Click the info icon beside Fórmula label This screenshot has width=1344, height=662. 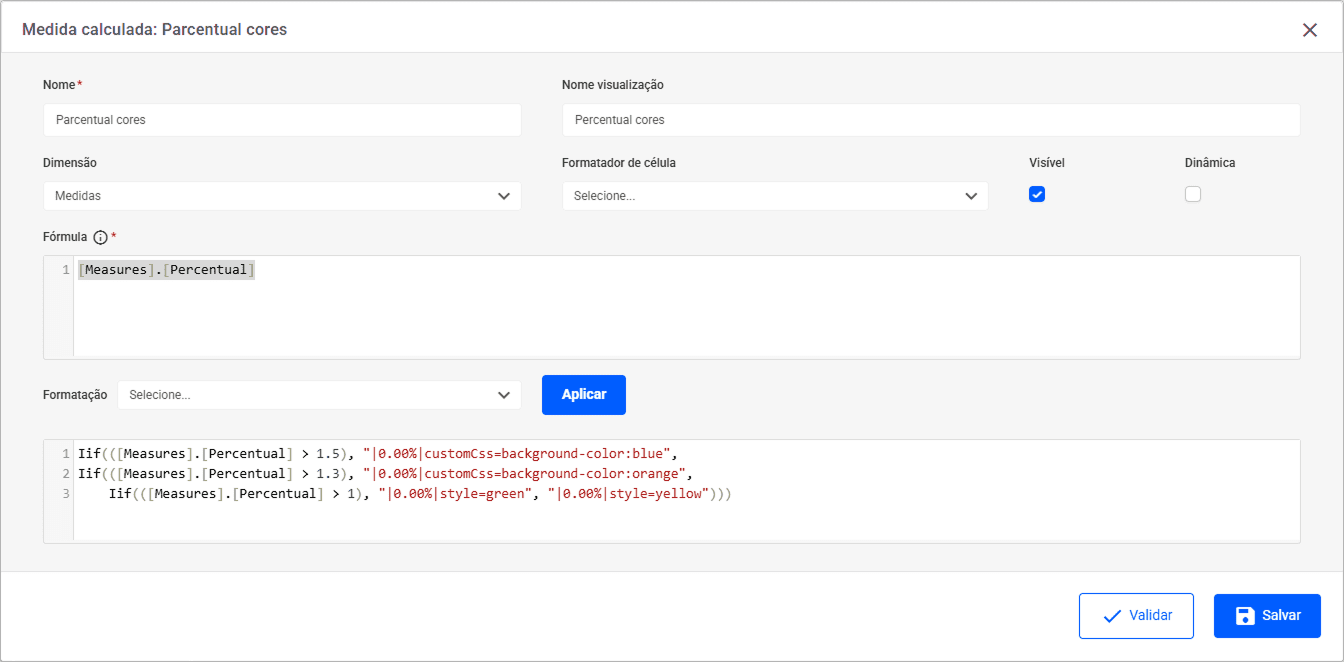click(x=100, y=237)
